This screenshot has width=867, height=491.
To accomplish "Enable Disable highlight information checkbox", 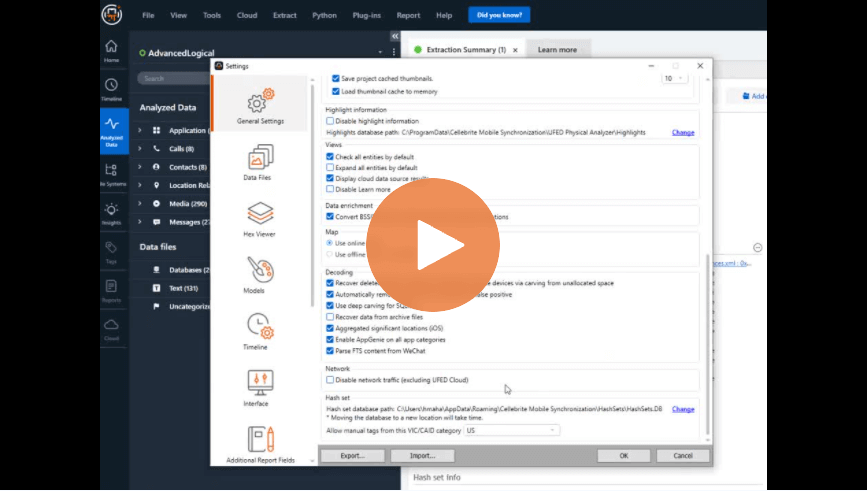I will click(330, 121).
